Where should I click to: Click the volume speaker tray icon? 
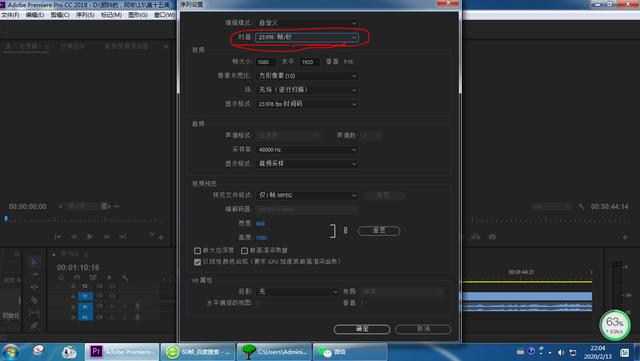(x=561, y=352)
